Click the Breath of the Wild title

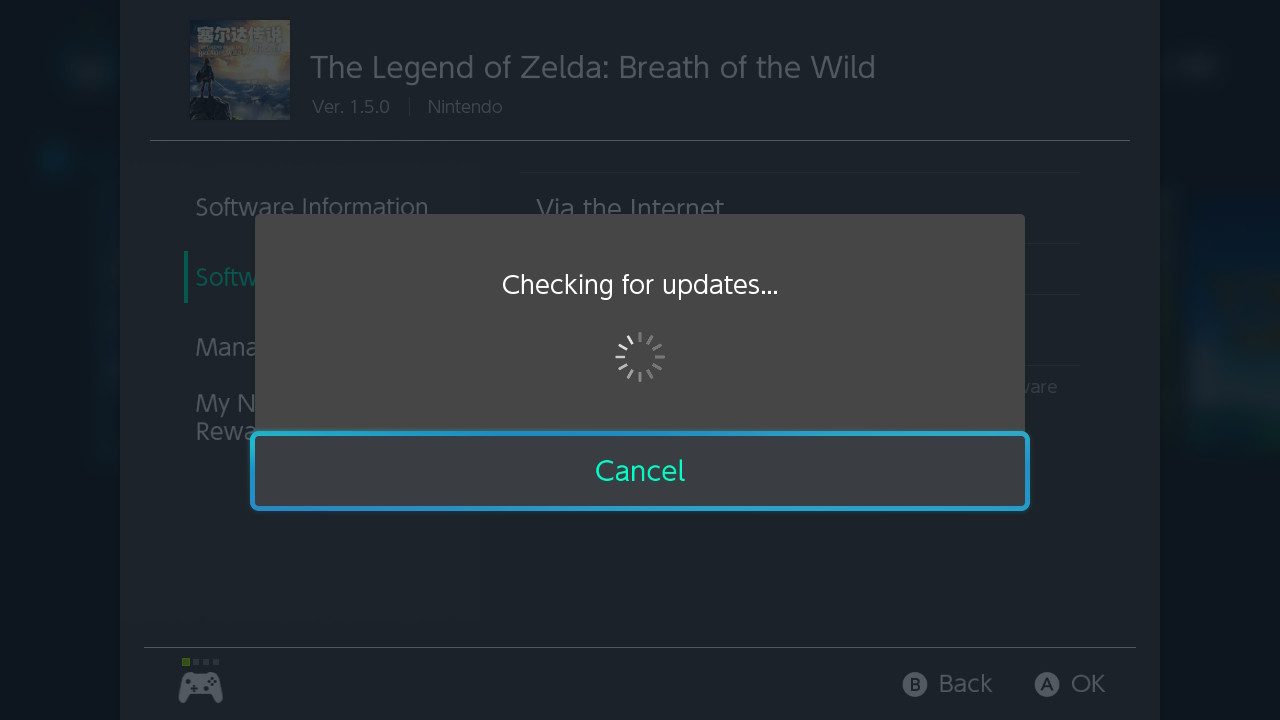(x=592, y=68)
